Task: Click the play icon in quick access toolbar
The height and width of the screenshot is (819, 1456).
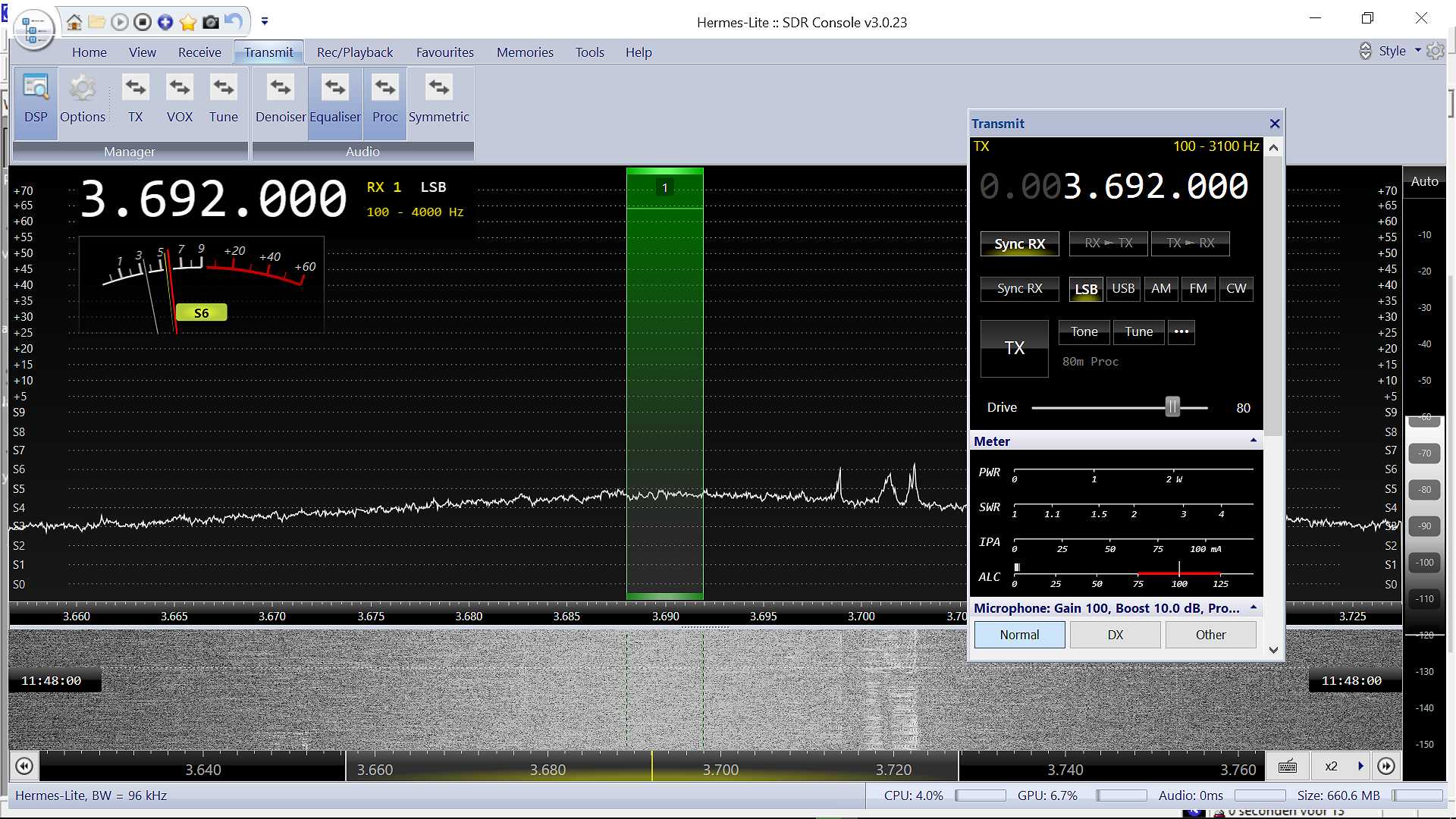Action: (120, 22)
